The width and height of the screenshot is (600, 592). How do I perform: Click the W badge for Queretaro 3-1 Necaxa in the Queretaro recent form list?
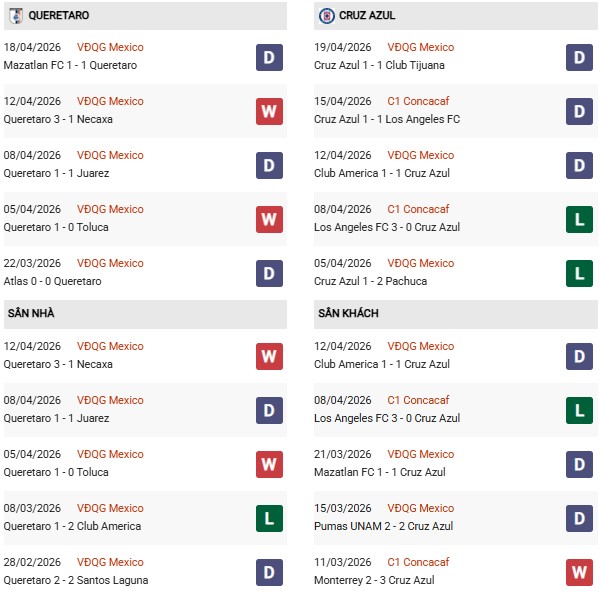tap(269, 111)
